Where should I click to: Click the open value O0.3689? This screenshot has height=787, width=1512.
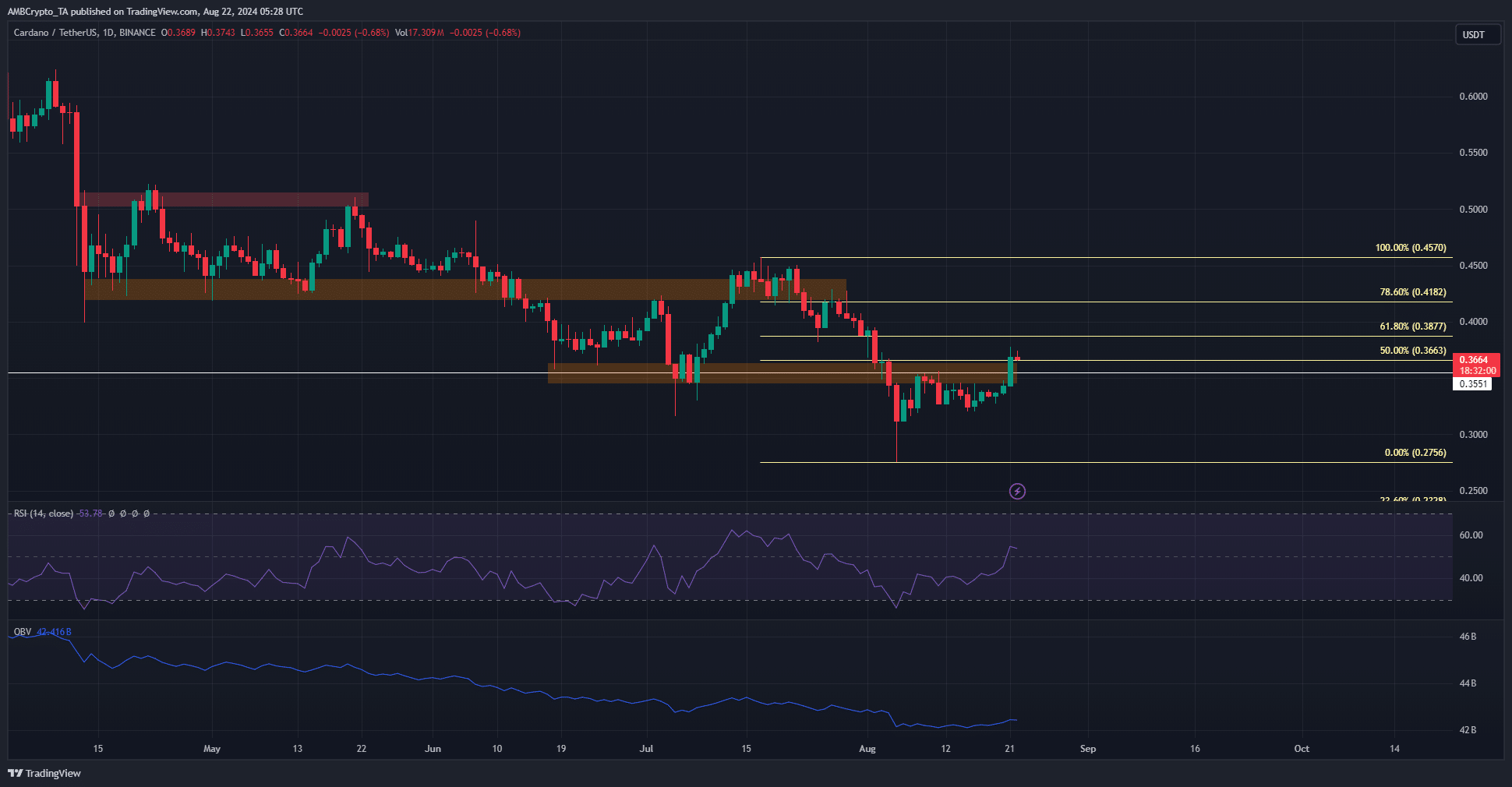coord(178,33)
